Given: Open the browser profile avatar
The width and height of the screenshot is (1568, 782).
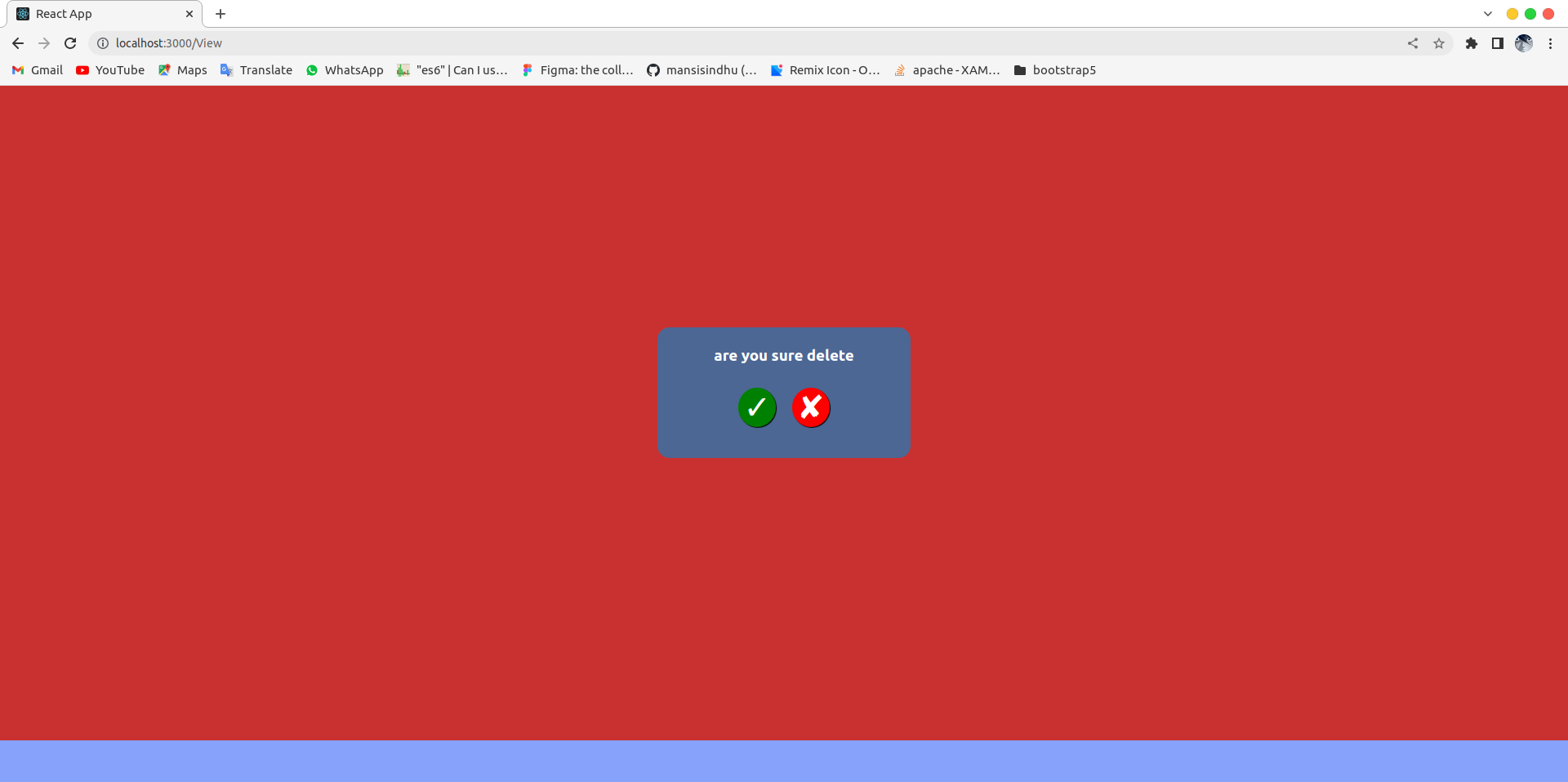Looking at the screenshot, I should [1524, 43].
